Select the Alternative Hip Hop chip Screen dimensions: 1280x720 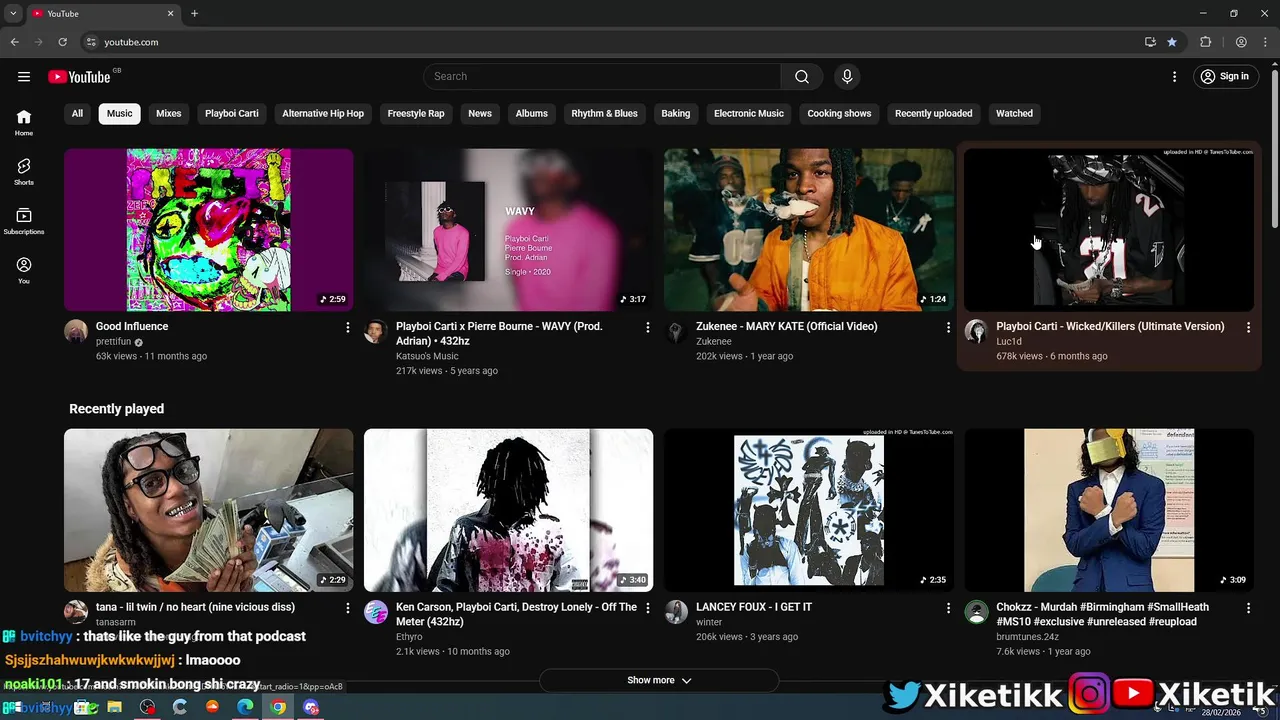pyautogui.click(x=323, y=114)
